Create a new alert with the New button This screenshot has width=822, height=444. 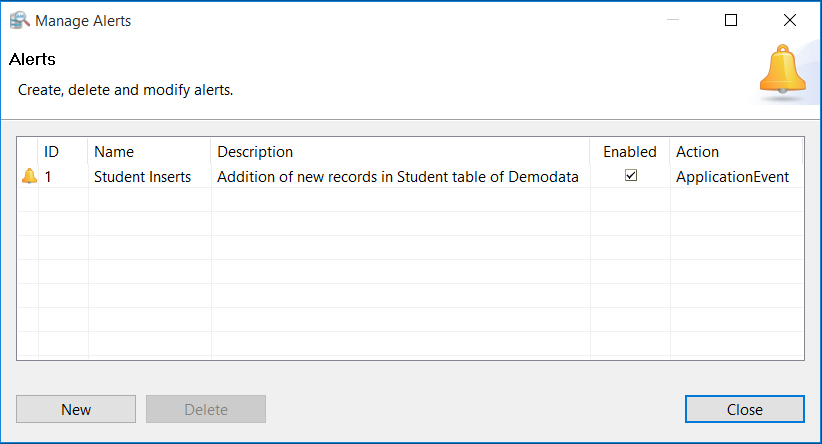(76, 409)
